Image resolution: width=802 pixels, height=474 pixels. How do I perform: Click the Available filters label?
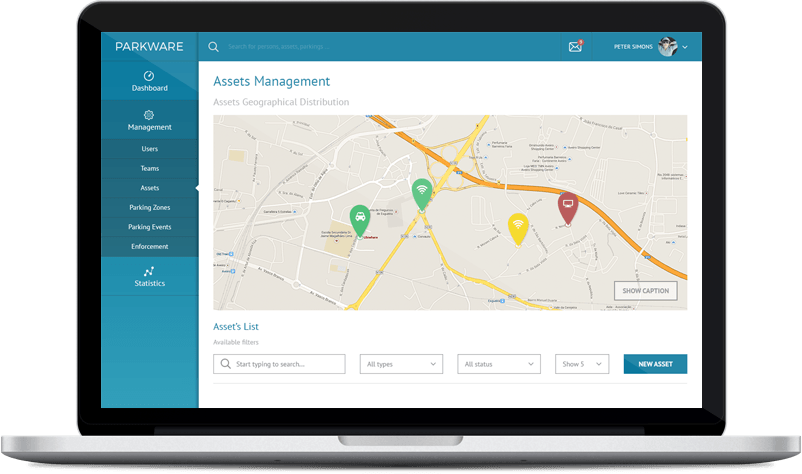(236, 342)
